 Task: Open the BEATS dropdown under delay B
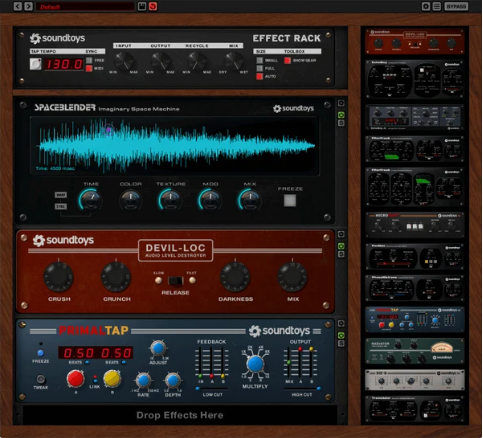[x=124, y=362]
